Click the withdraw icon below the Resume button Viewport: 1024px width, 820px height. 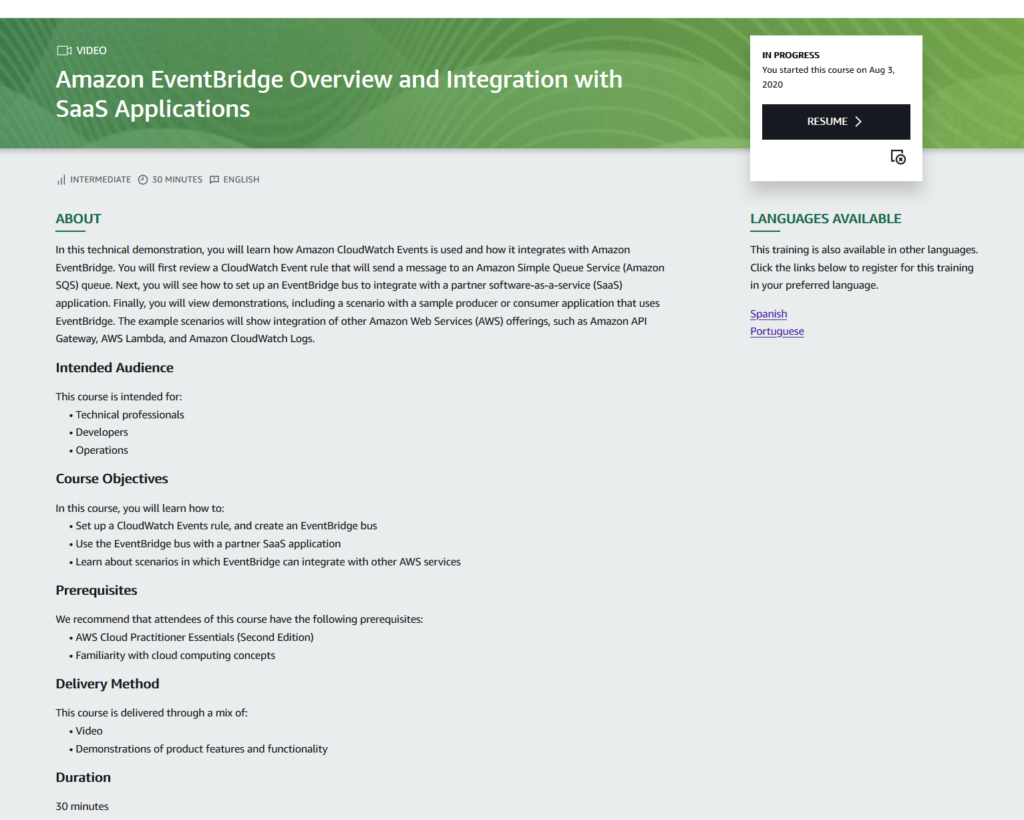tap(898, 158)
